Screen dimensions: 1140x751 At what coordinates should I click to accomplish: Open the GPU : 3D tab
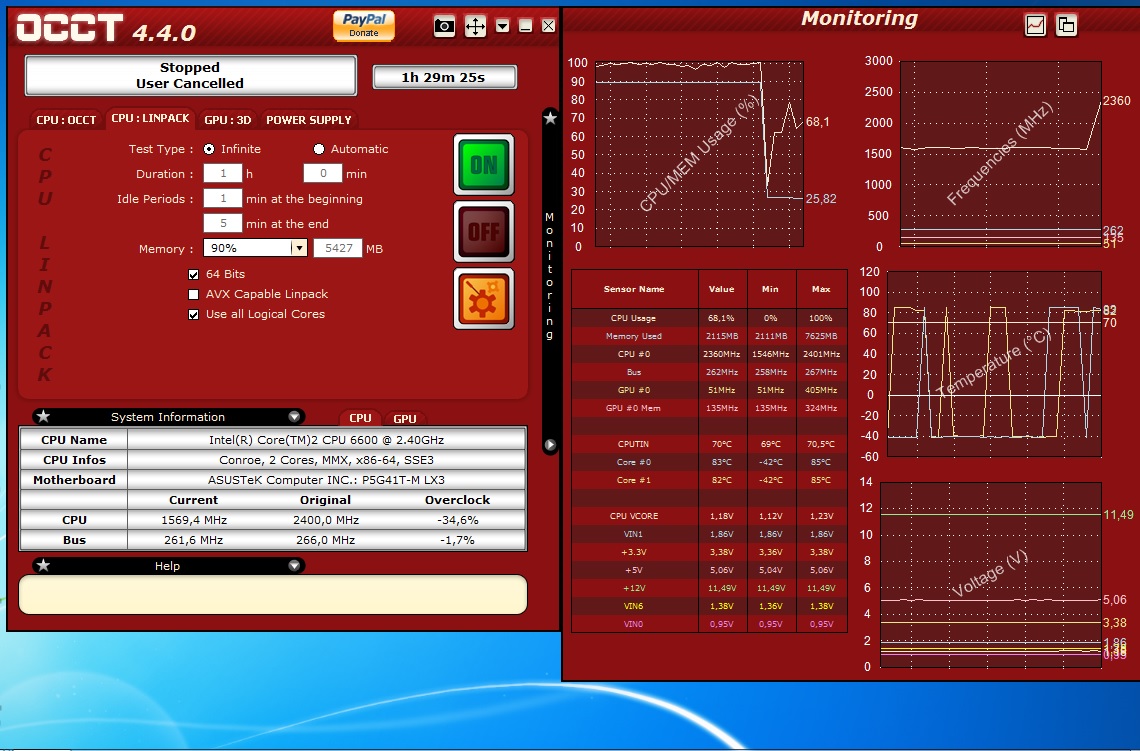[228, 120]
